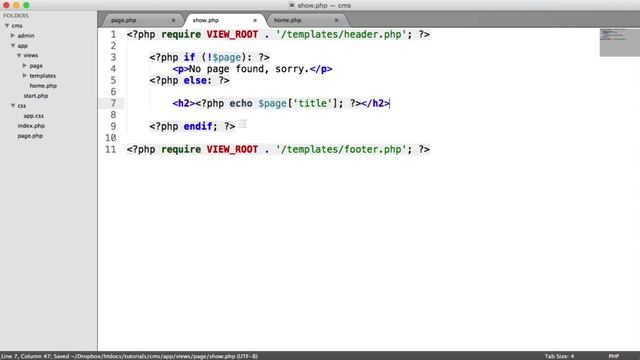Click the closing </h2> tag
640x360 pixels.
376,103
